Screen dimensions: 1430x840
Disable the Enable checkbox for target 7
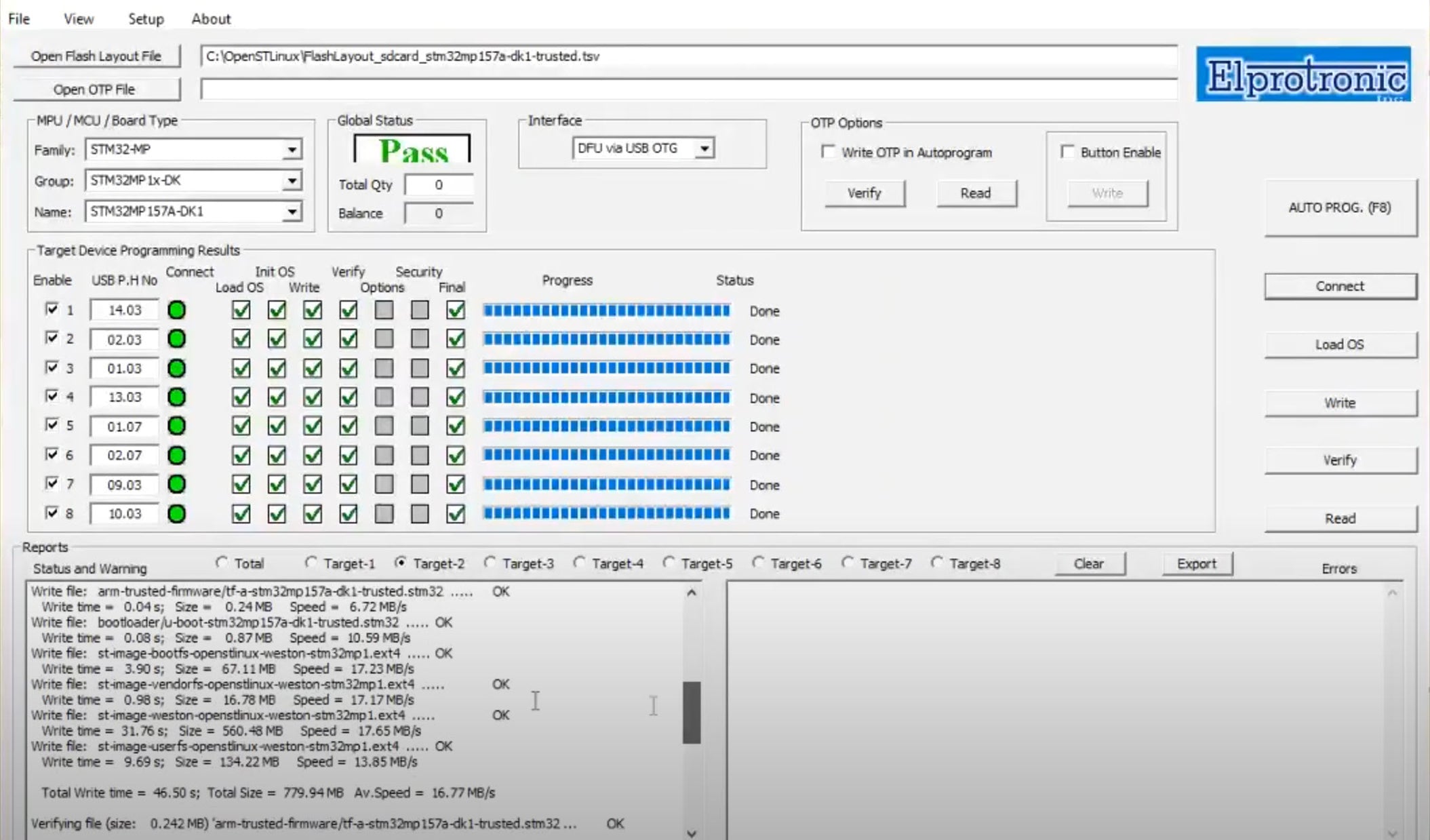coord(52,482)
